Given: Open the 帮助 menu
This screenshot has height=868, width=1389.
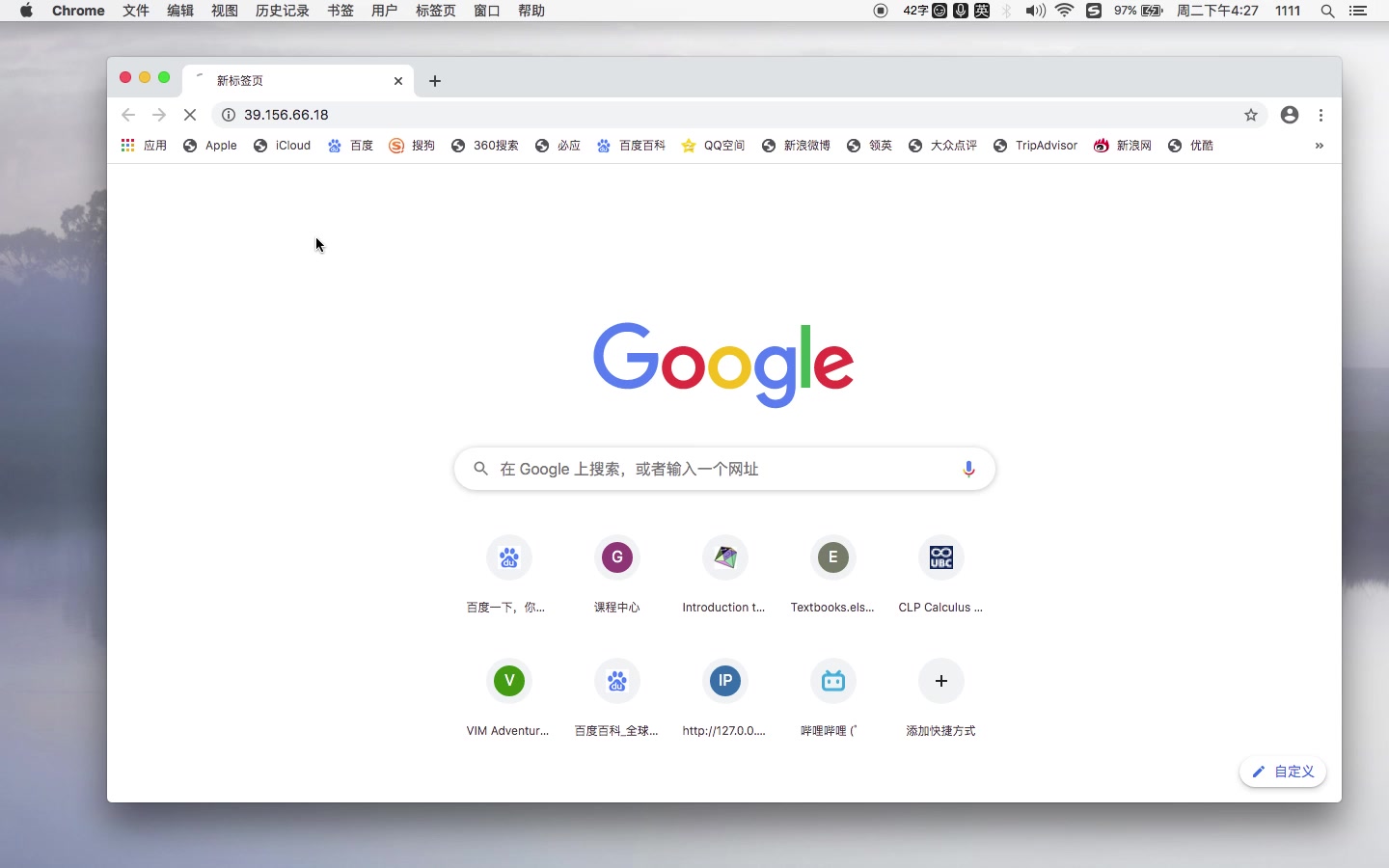Looking at the screenshot, I should click(x=531, y=11).
